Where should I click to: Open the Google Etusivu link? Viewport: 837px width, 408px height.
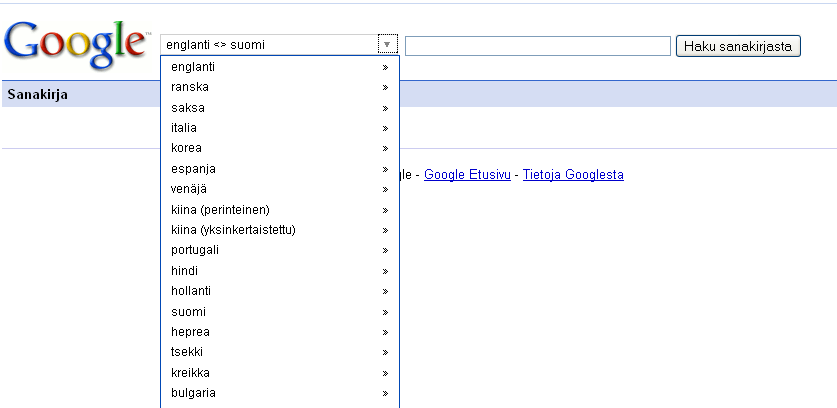point(467,175)
